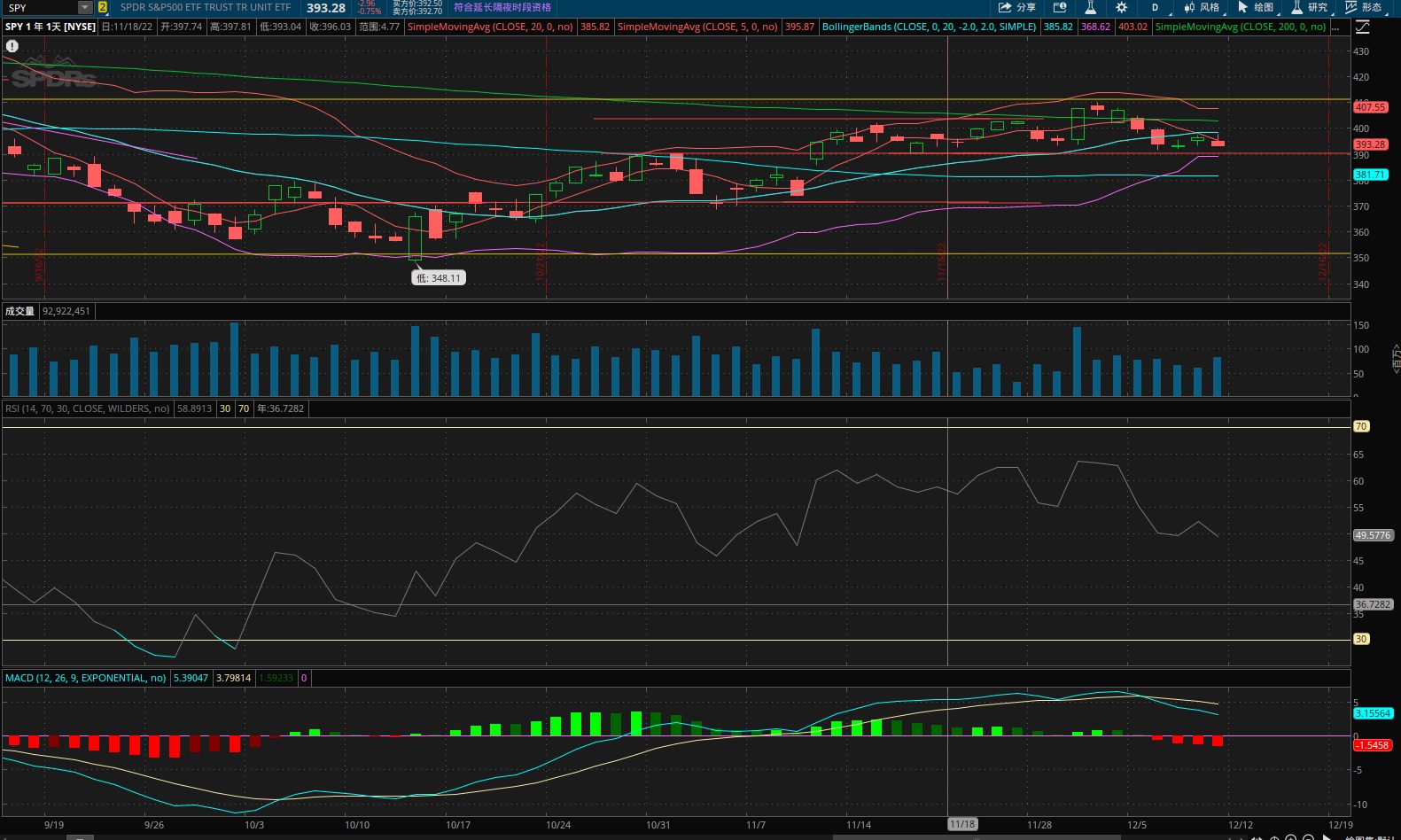Click the SPY symbol input field
This screenshot has height=840, width=1401.
(41, 7)
